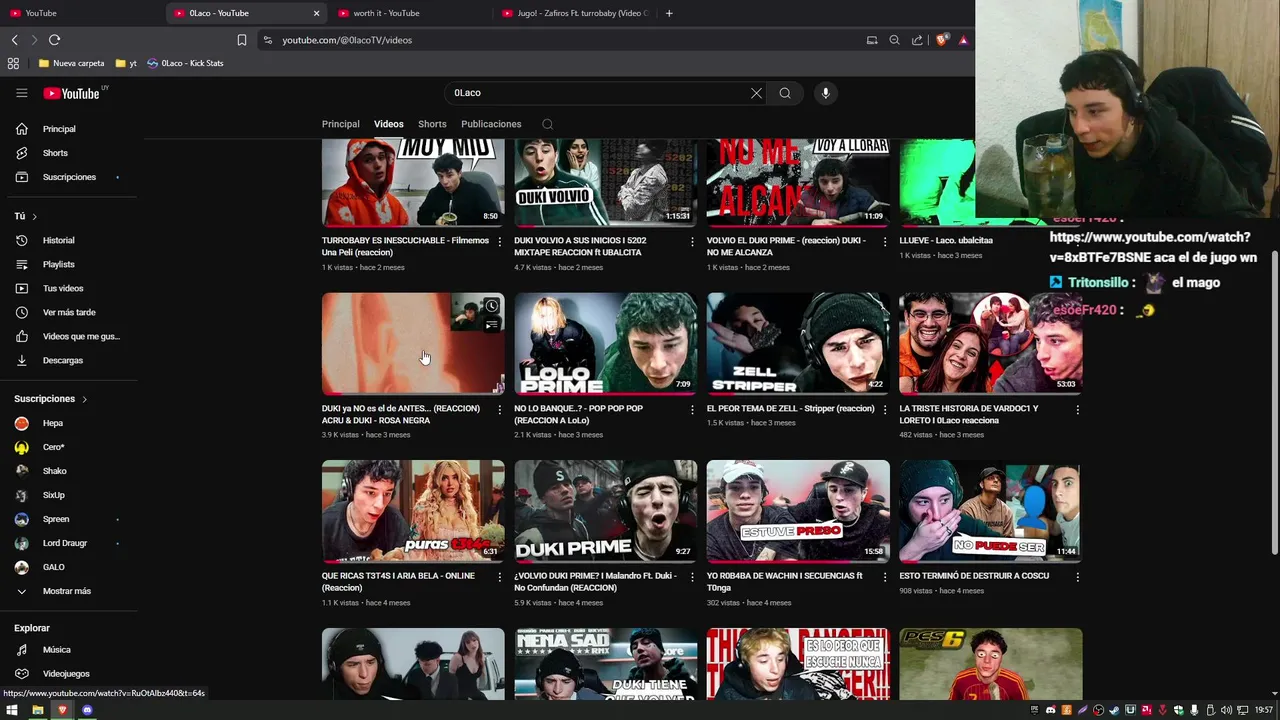Viewport: 1280px width, 720px height.
Task: Open a new browser tab
Action: [669, 13]
